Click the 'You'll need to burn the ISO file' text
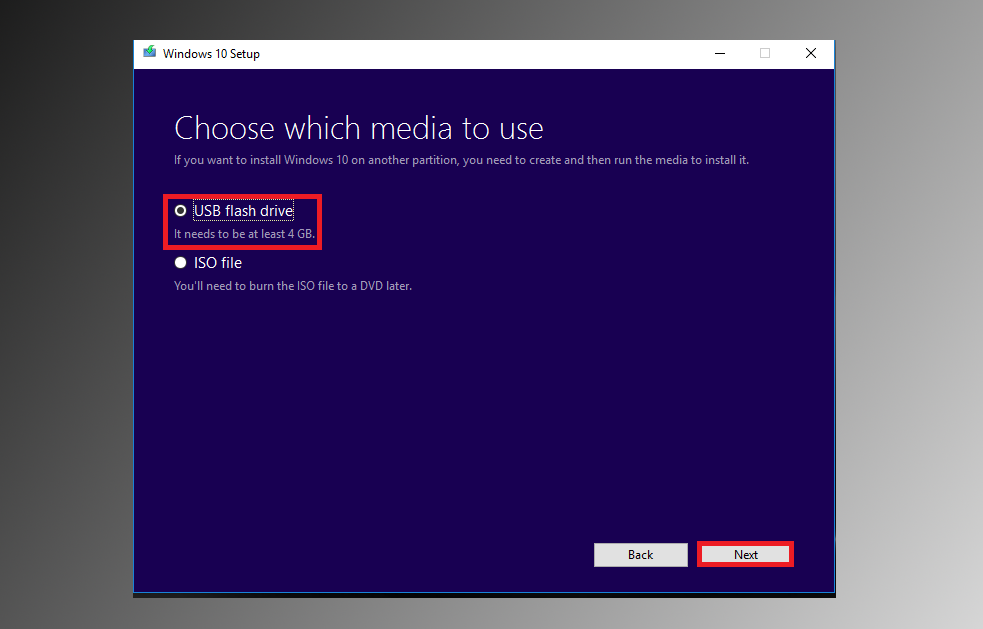The width and height of the screenshot is (983, 629). coord(293,286)
